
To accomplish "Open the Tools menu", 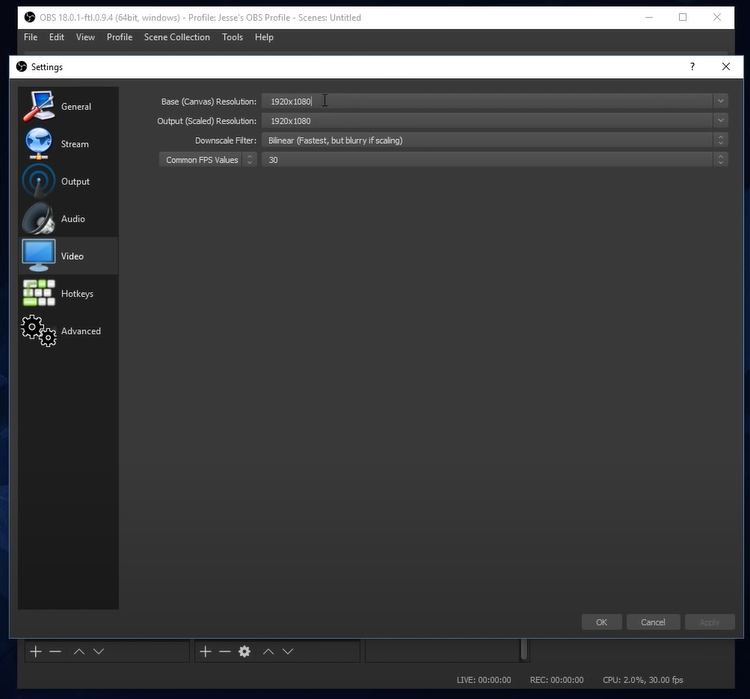I will (x=232, y=37).
